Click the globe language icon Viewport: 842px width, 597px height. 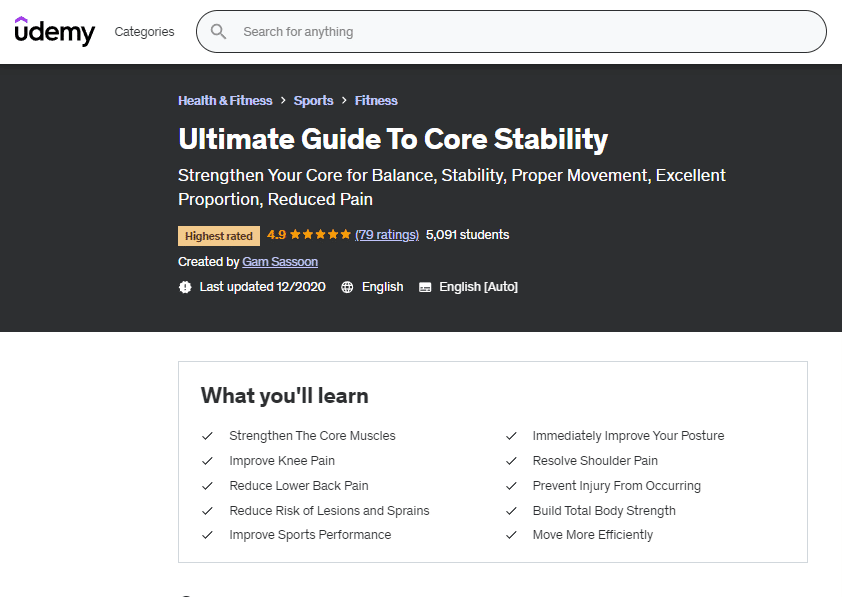point(347,287)
